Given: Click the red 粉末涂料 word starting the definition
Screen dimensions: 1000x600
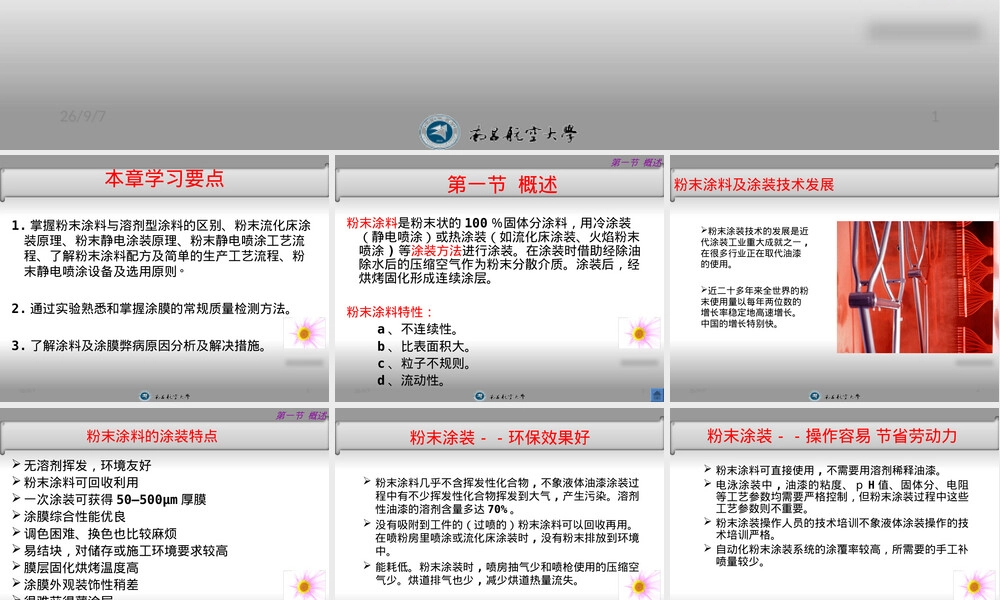Looking at the screenshot, I should click(372, 223).
